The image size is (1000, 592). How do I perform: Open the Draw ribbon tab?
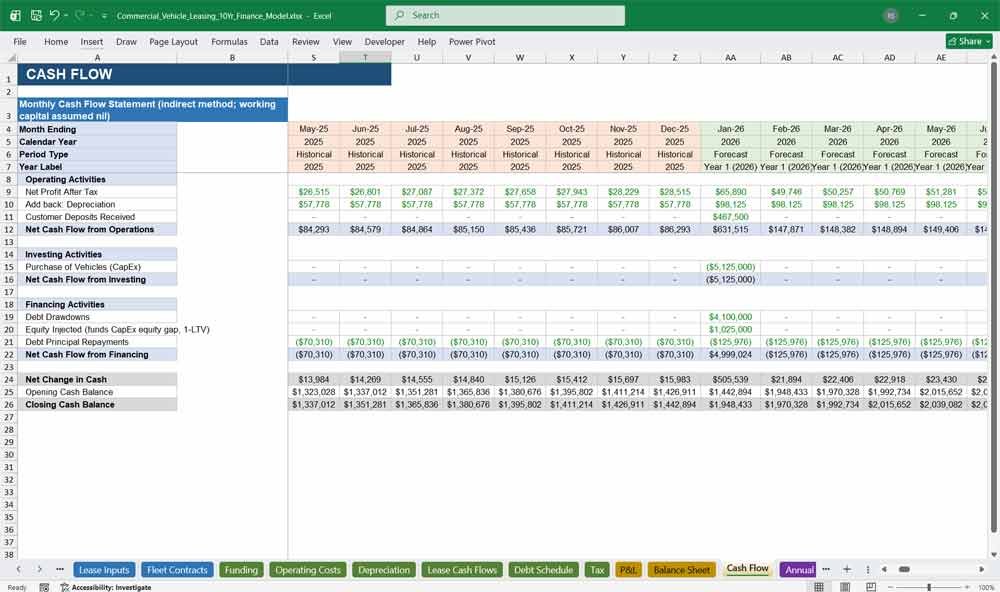(126, 41)
